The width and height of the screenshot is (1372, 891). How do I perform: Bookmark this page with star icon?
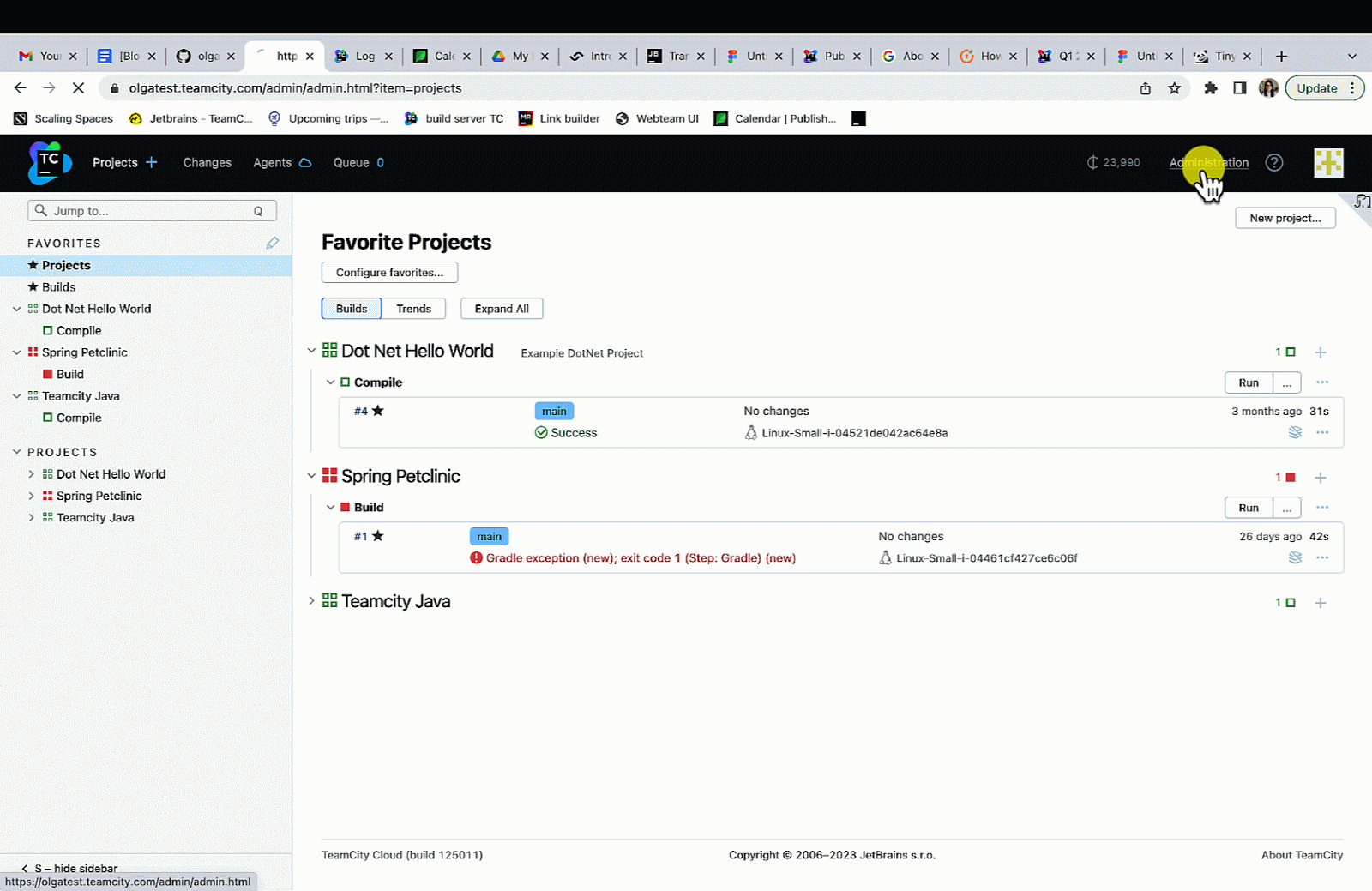point(1175,87)
